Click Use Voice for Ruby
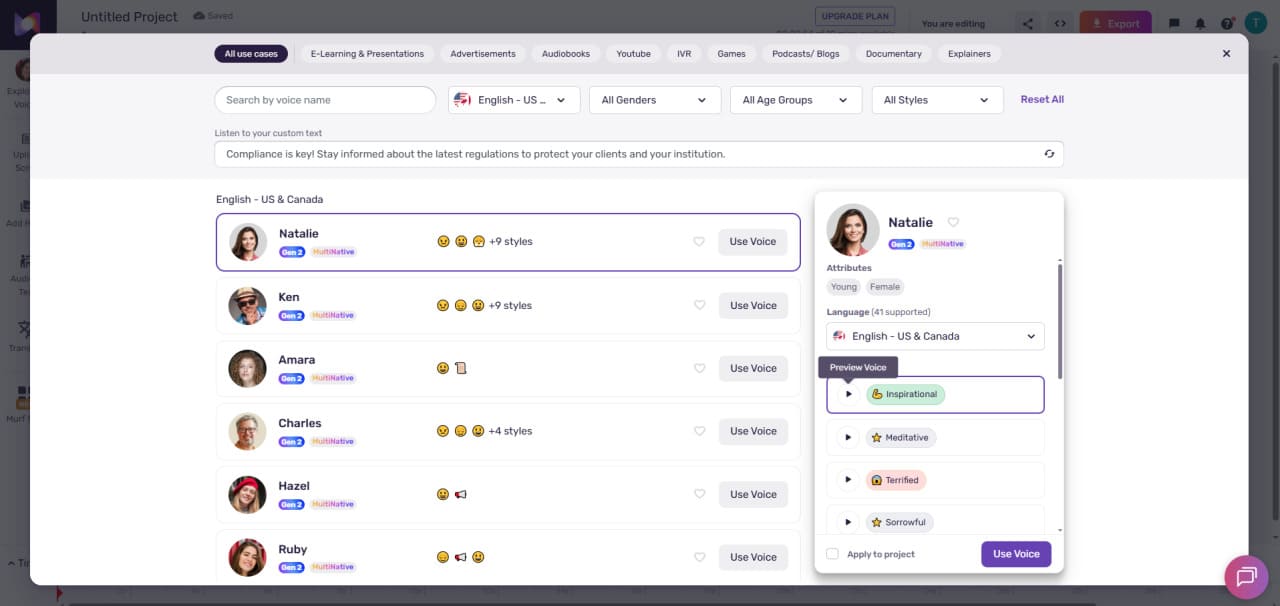 (753, 557)
